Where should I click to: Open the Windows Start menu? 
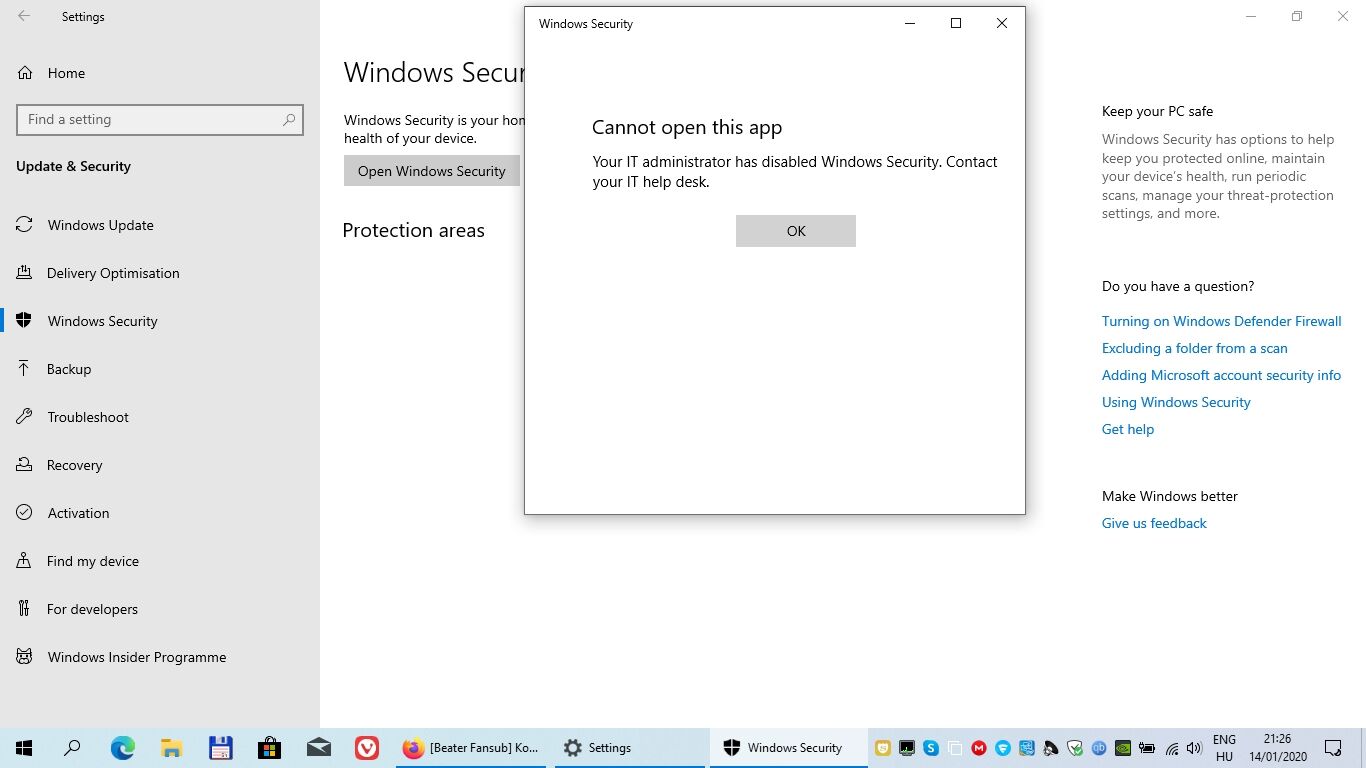(x=24, y=748)
